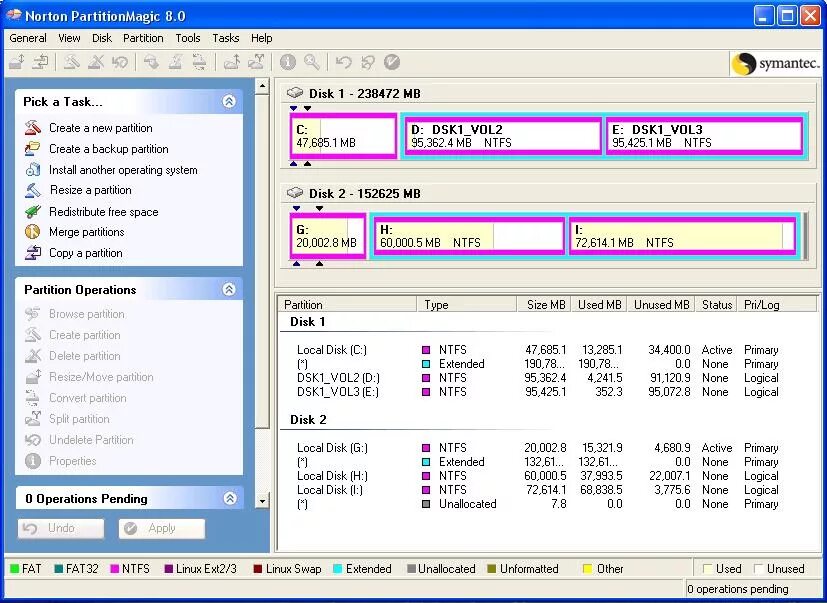The image size is (827, 603).
Task: Select the DSK1_VOL2 (D:) table row
Action: pos(538,378)
